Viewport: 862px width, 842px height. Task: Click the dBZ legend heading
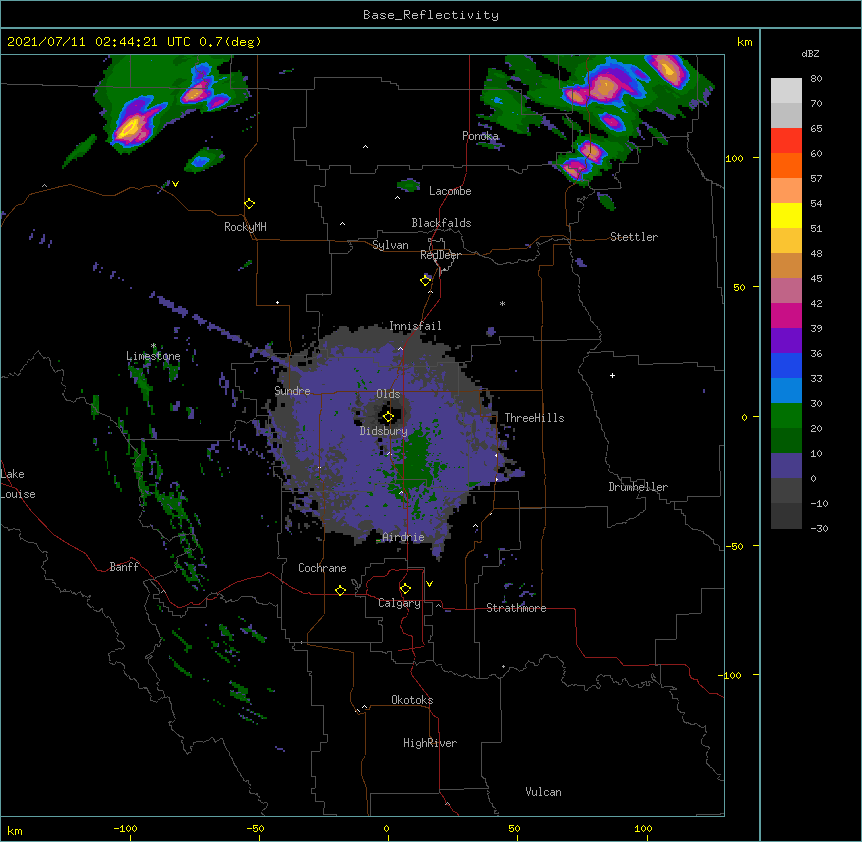[810, 53]
